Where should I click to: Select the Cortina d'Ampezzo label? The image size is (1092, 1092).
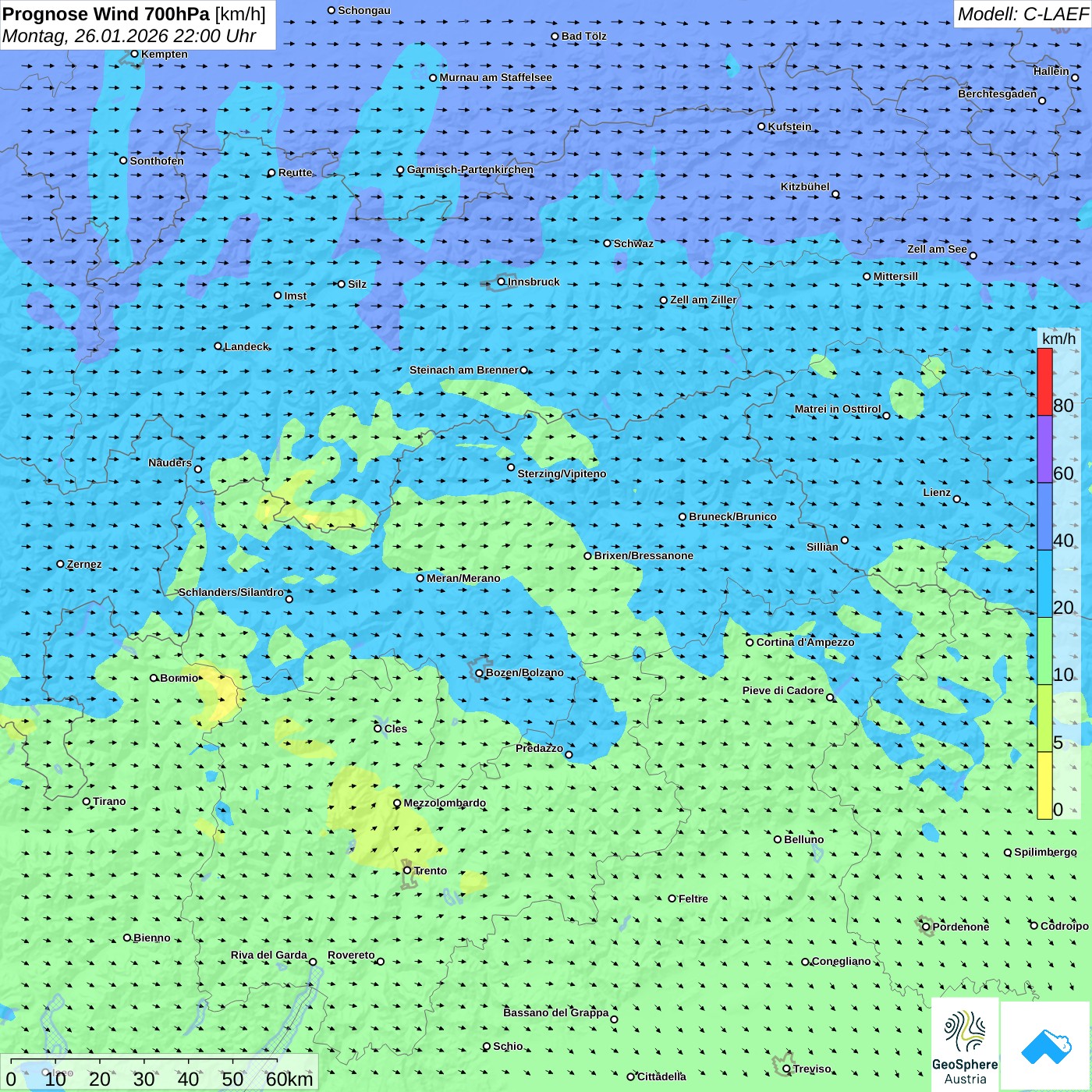[805, 642]
